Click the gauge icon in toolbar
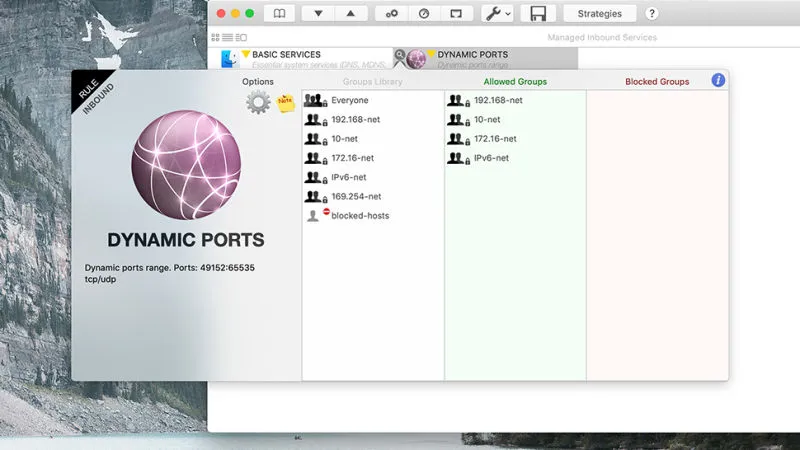Image resolution: width=800 pixels, height=450 pixels. pyautogui.click(x=424, y=14)
